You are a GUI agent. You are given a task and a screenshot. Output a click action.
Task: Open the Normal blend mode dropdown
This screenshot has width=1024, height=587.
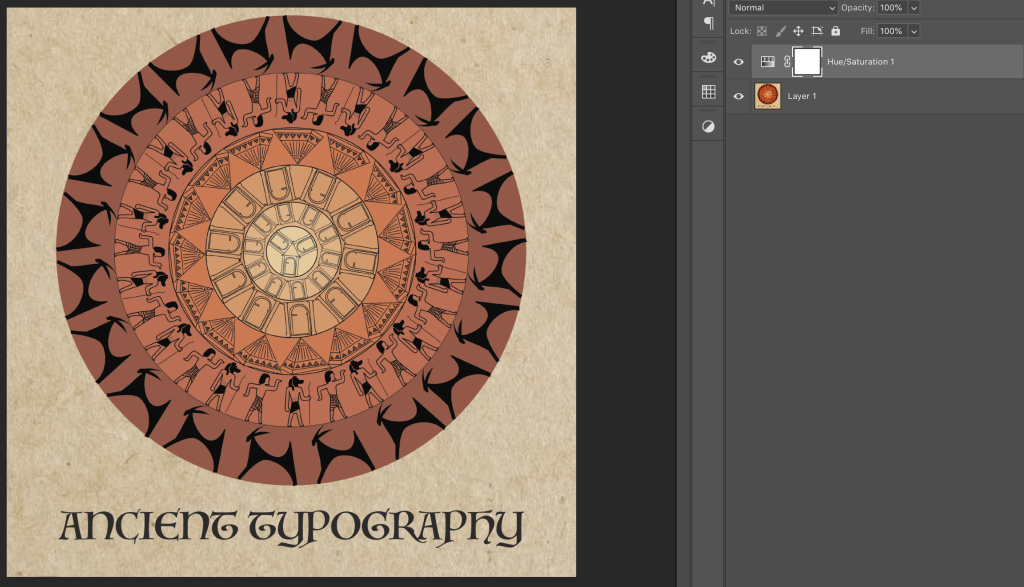click(x=783, y=8)
